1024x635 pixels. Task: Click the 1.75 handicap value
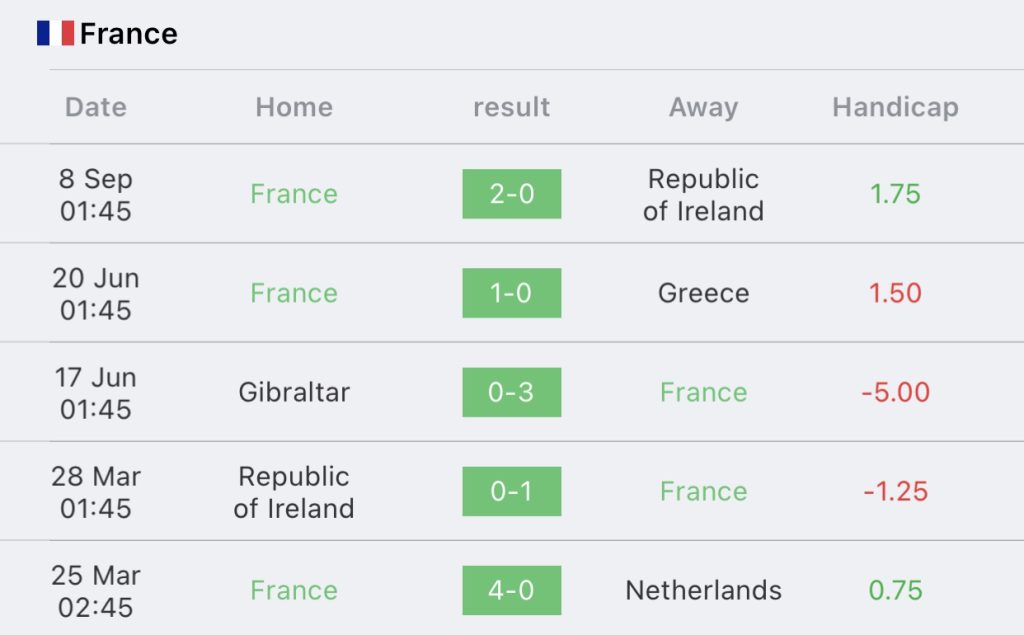895,194
